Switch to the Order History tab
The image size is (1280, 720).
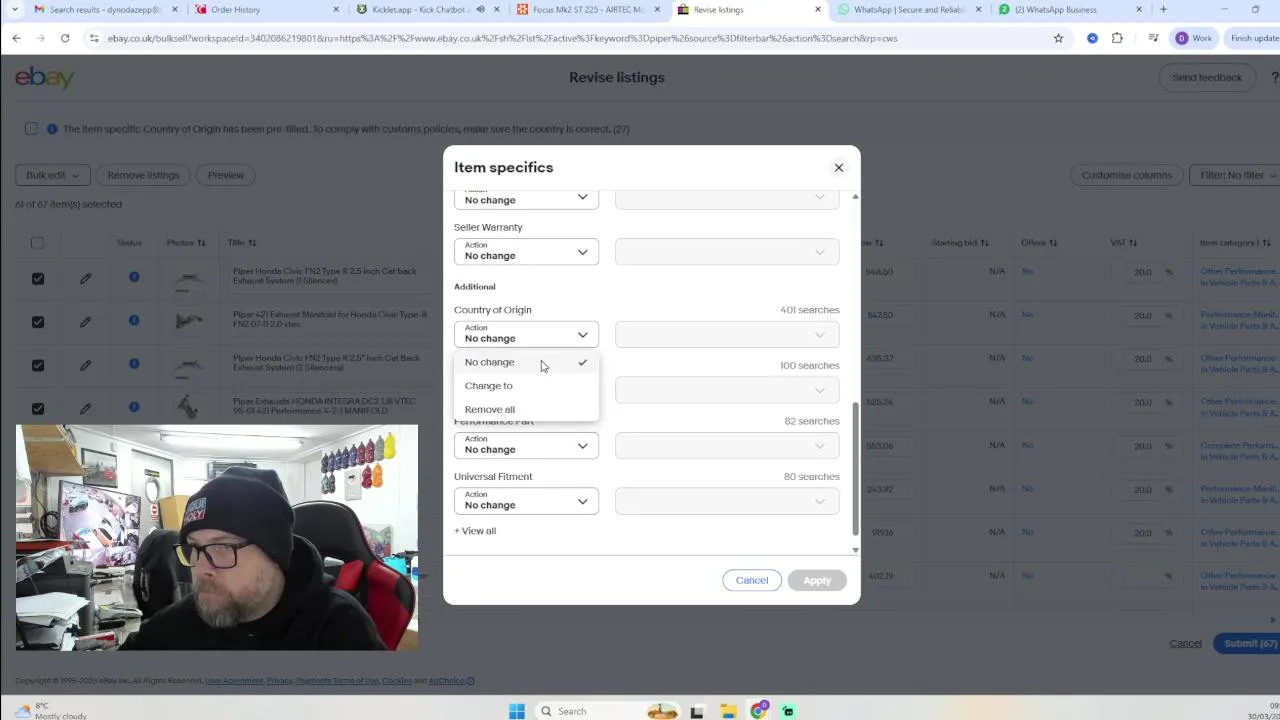click(268, 9)
